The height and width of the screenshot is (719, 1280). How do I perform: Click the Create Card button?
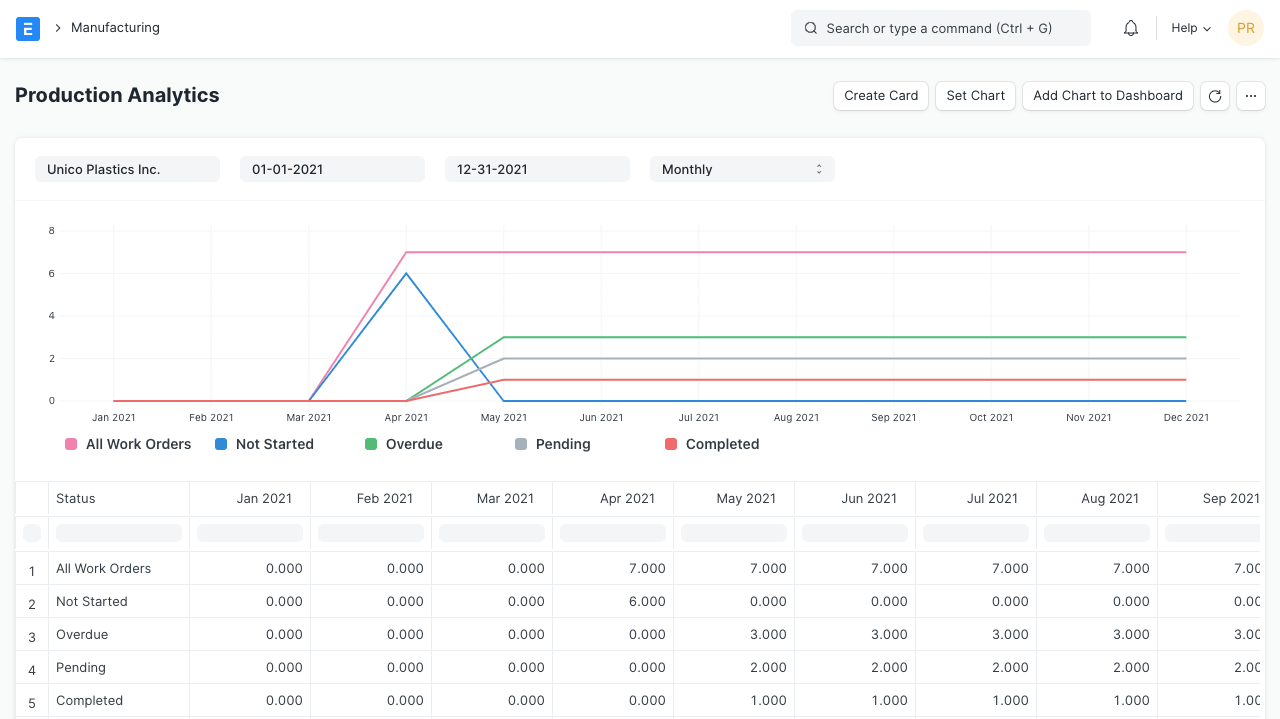pos(880,95)
